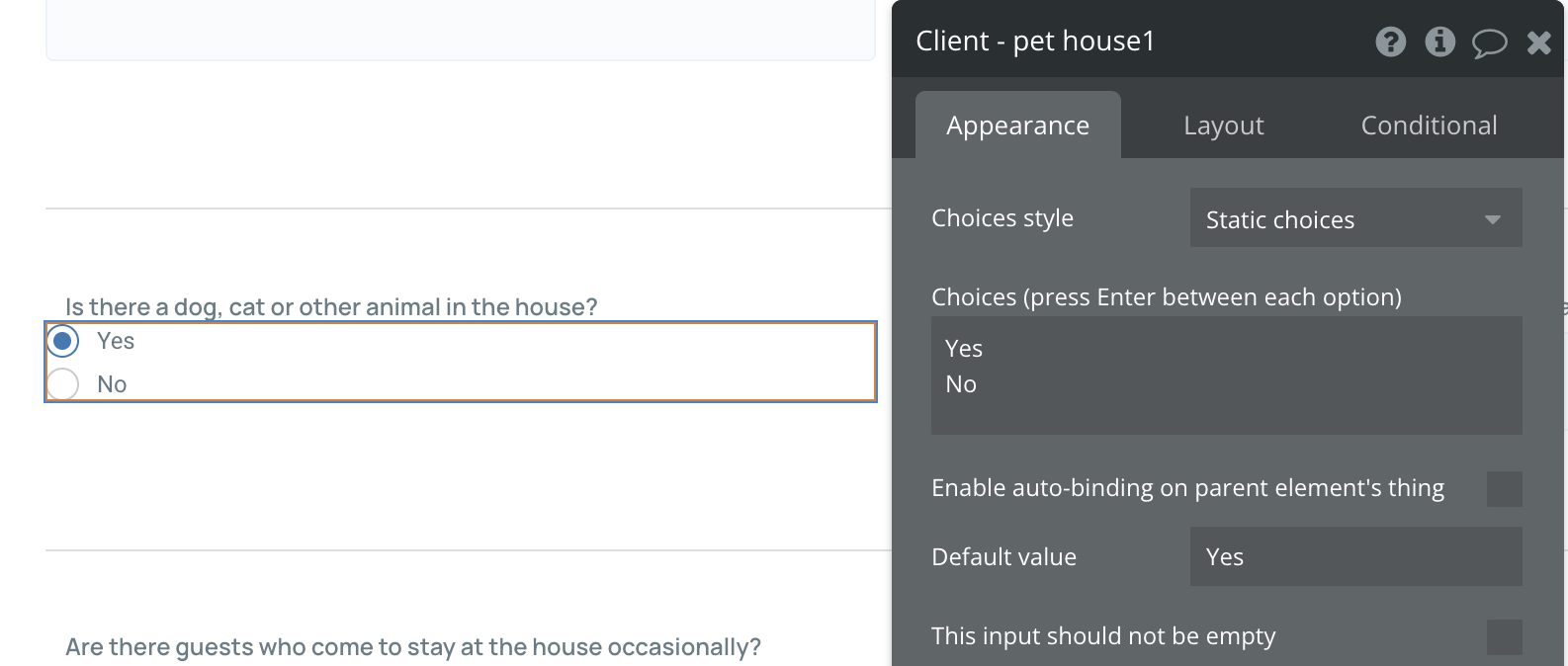The width and height of the screenshot is (1568, 666).
Task: Switch to the Appearance tab
Action: coord(1017,125)
